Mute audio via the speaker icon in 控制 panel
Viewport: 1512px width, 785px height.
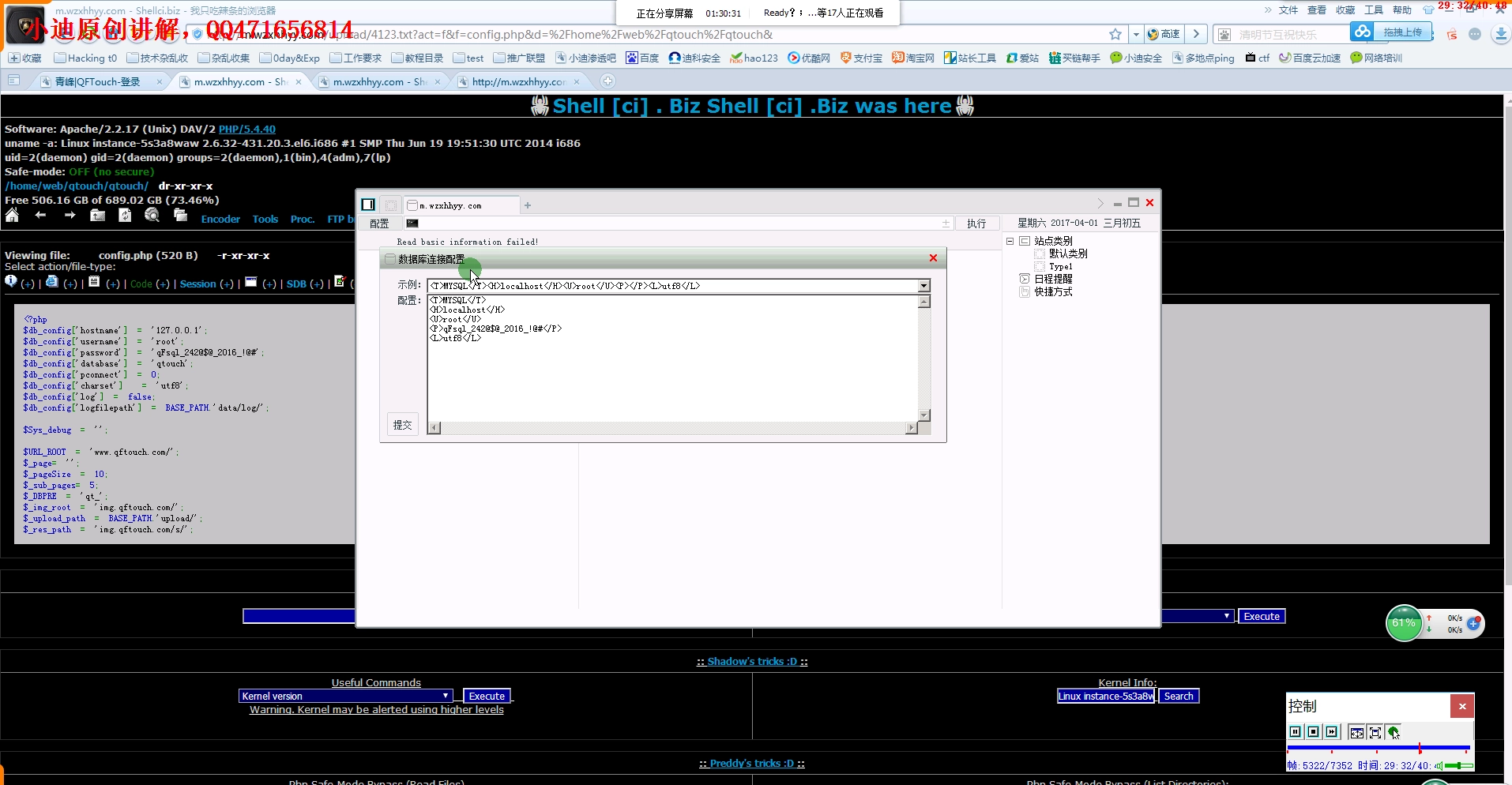point(1439,764)
